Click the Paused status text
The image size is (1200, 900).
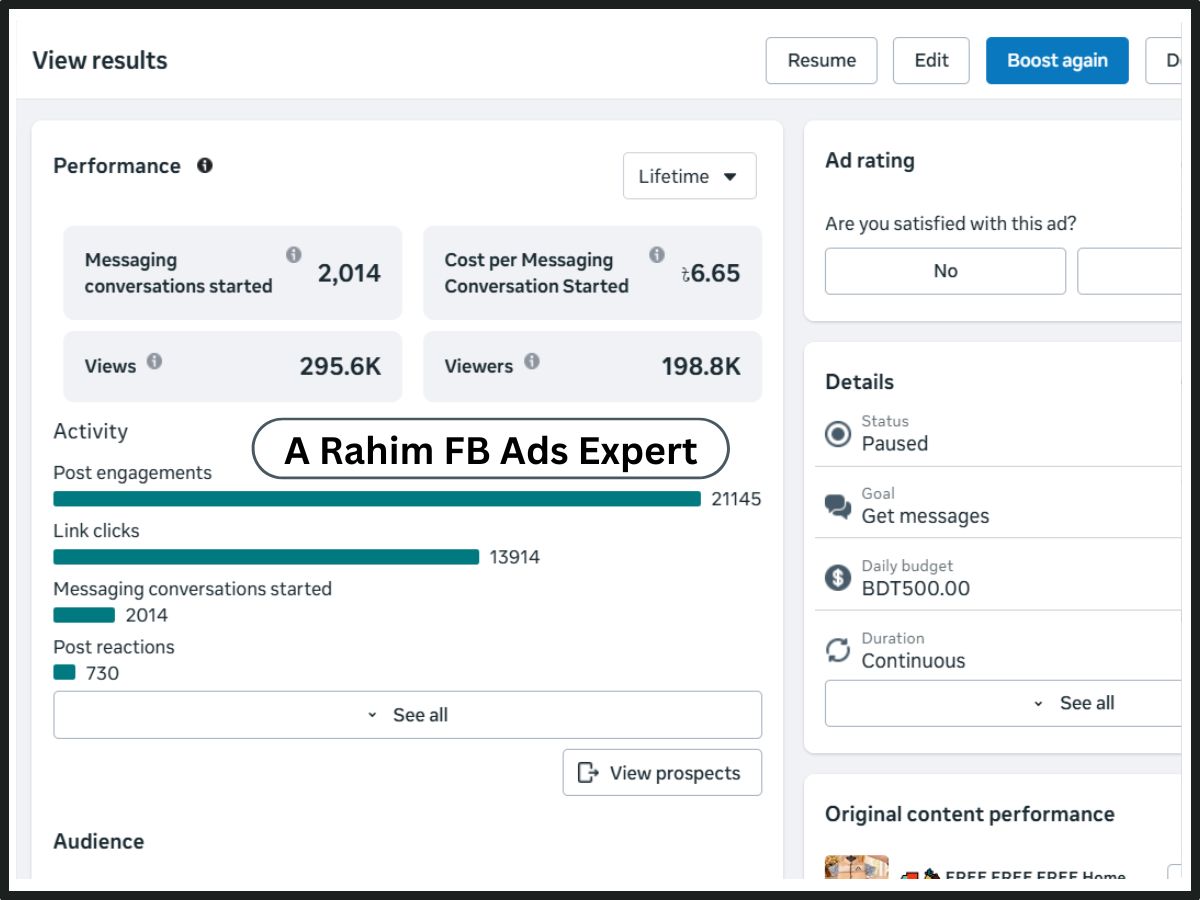click(895, 444)
